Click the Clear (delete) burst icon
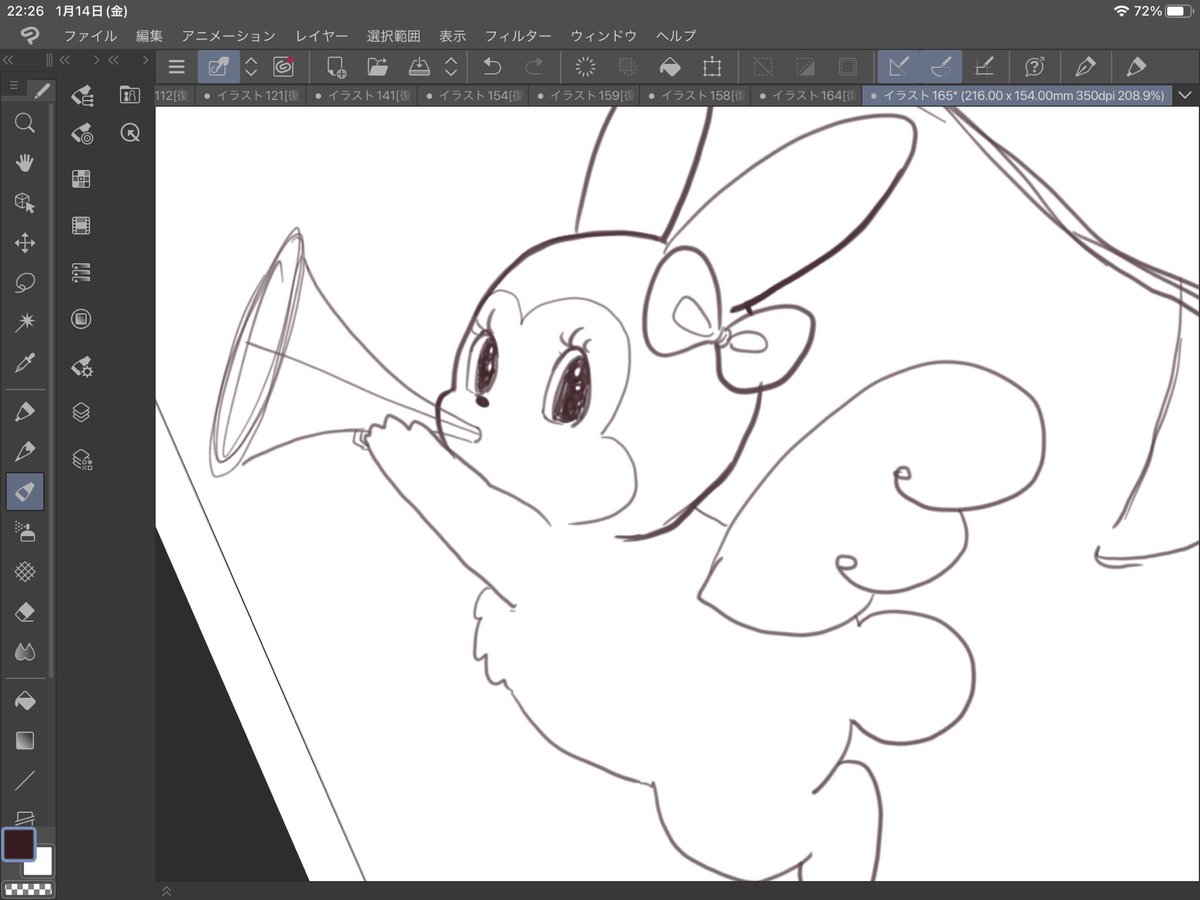The image size is (1200, 900). [586, 67]
